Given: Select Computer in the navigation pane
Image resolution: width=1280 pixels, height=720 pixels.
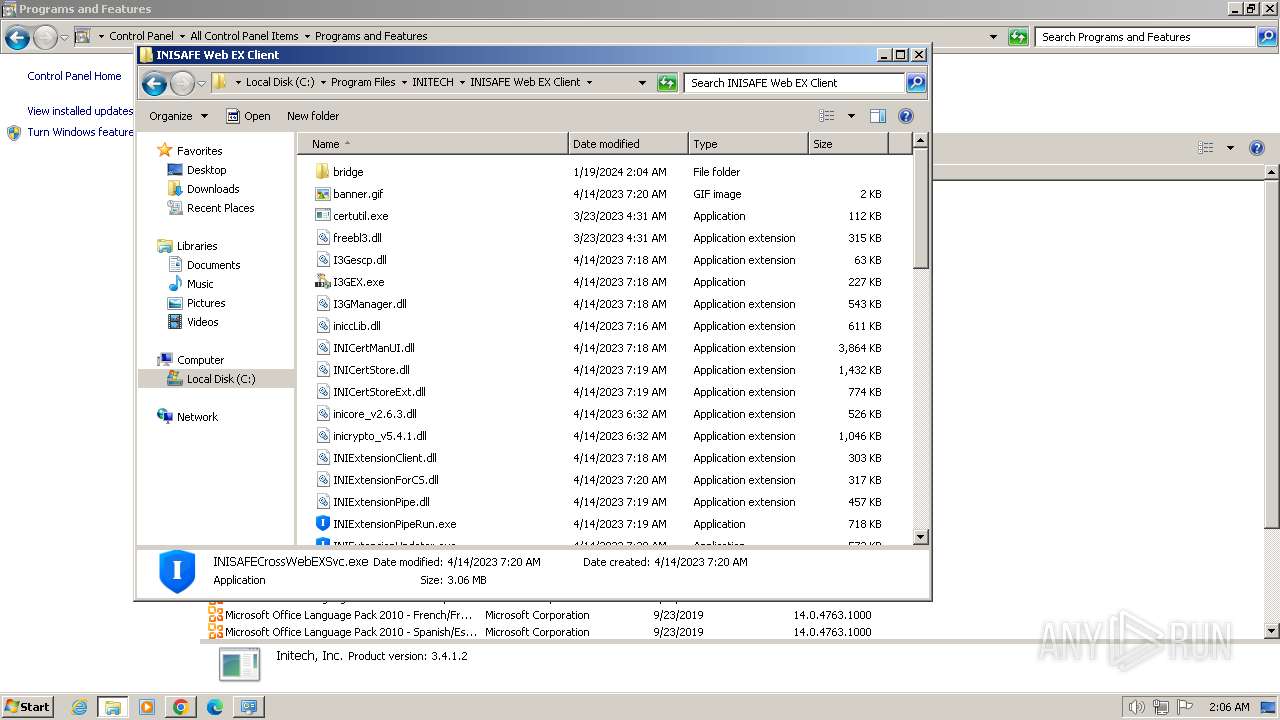Looking at the screenshot, I should click(200, 360).
